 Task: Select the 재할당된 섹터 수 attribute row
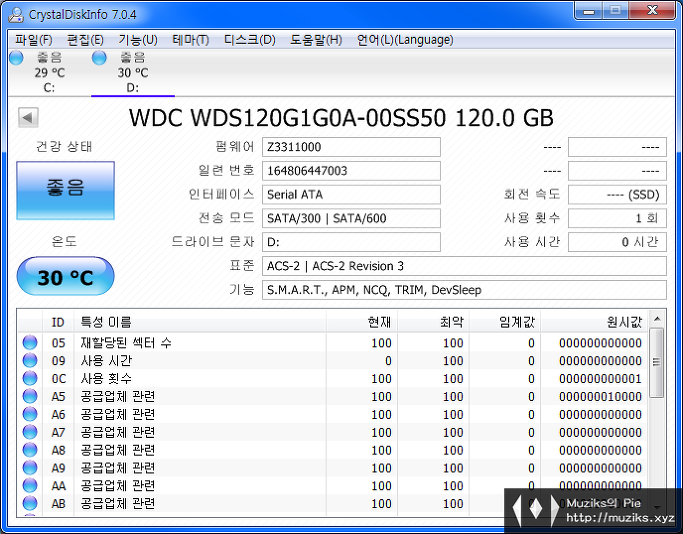tap(333, 343)
